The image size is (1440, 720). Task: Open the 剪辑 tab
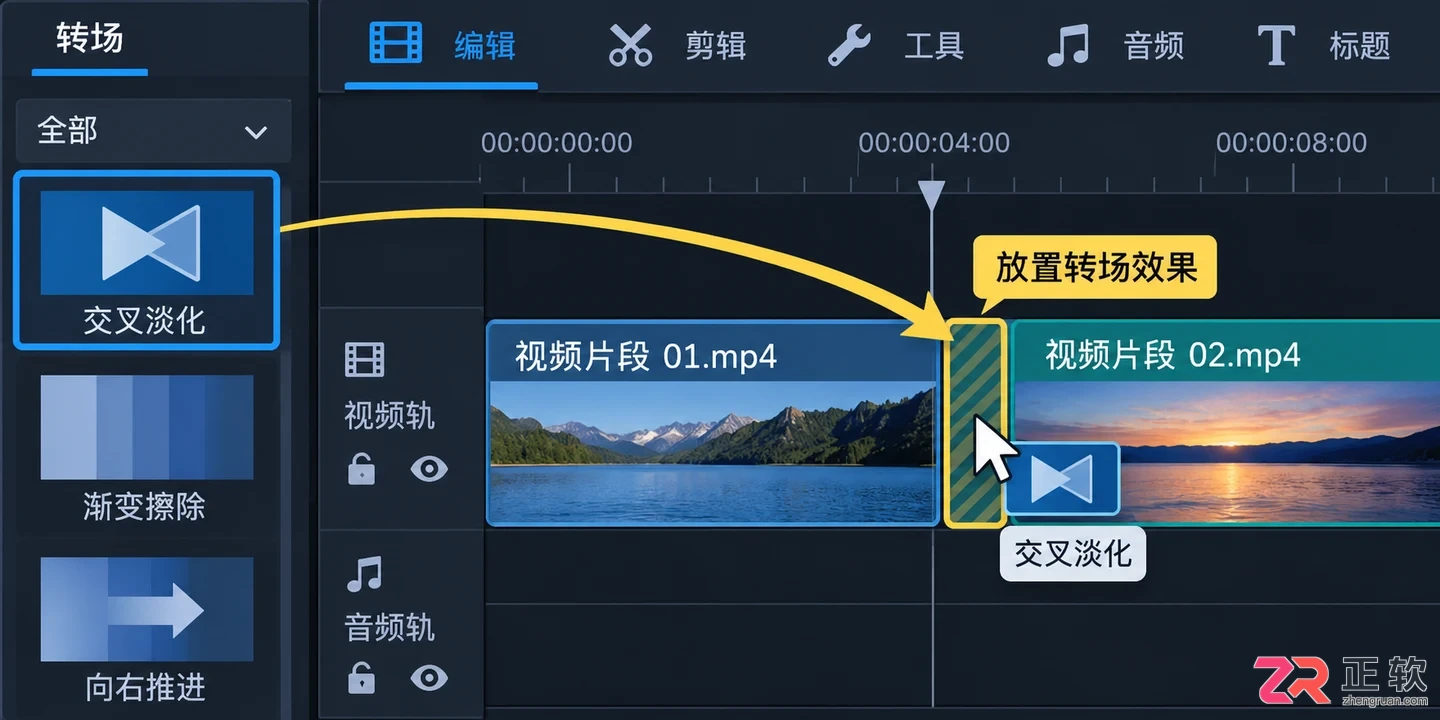tap(677, 45)
